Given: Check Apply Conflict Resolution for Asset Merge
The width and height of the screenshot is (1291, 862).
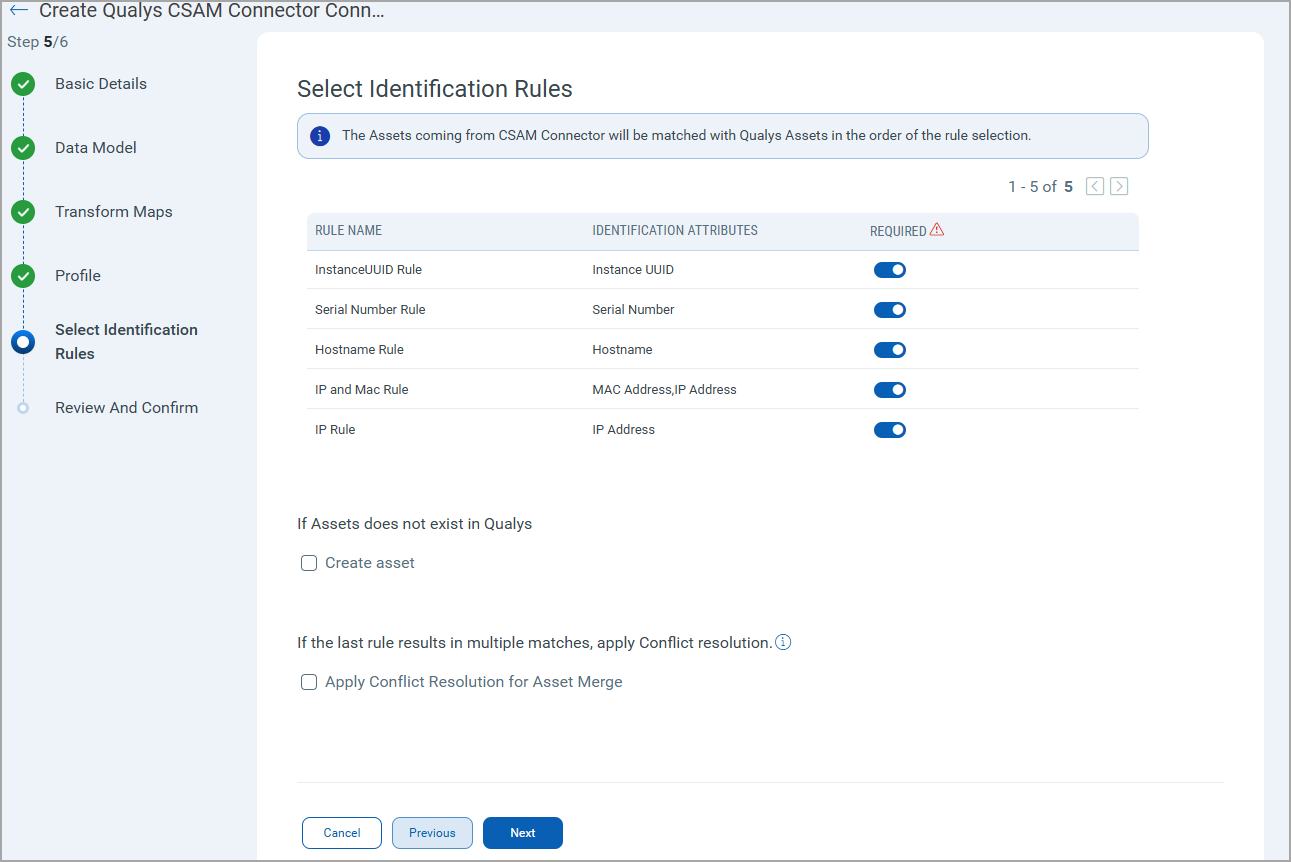Looking at the screenshot, I should click(x=309, y=681).
